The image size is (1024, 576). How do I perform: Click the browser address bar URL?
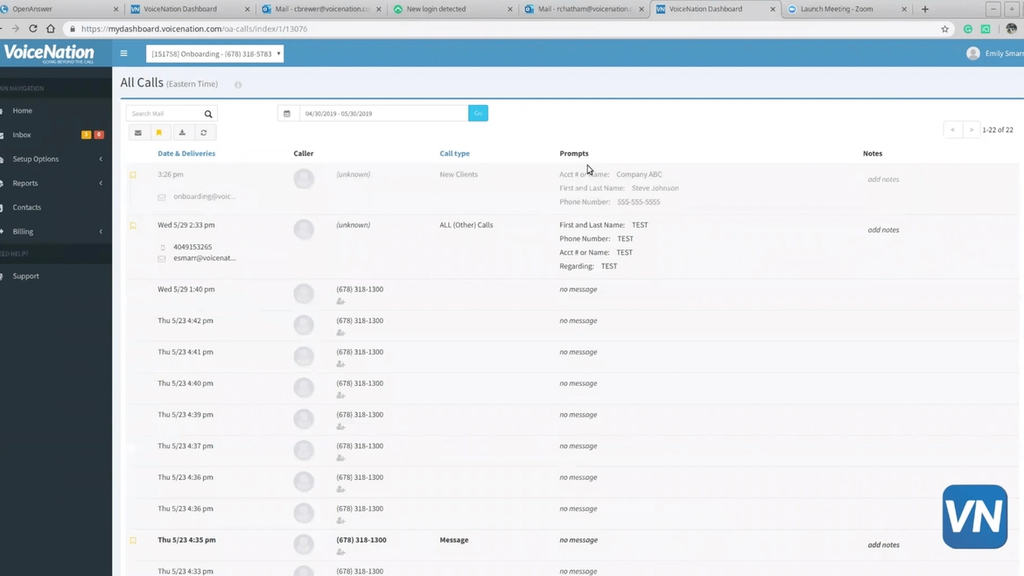pos(194,29)
